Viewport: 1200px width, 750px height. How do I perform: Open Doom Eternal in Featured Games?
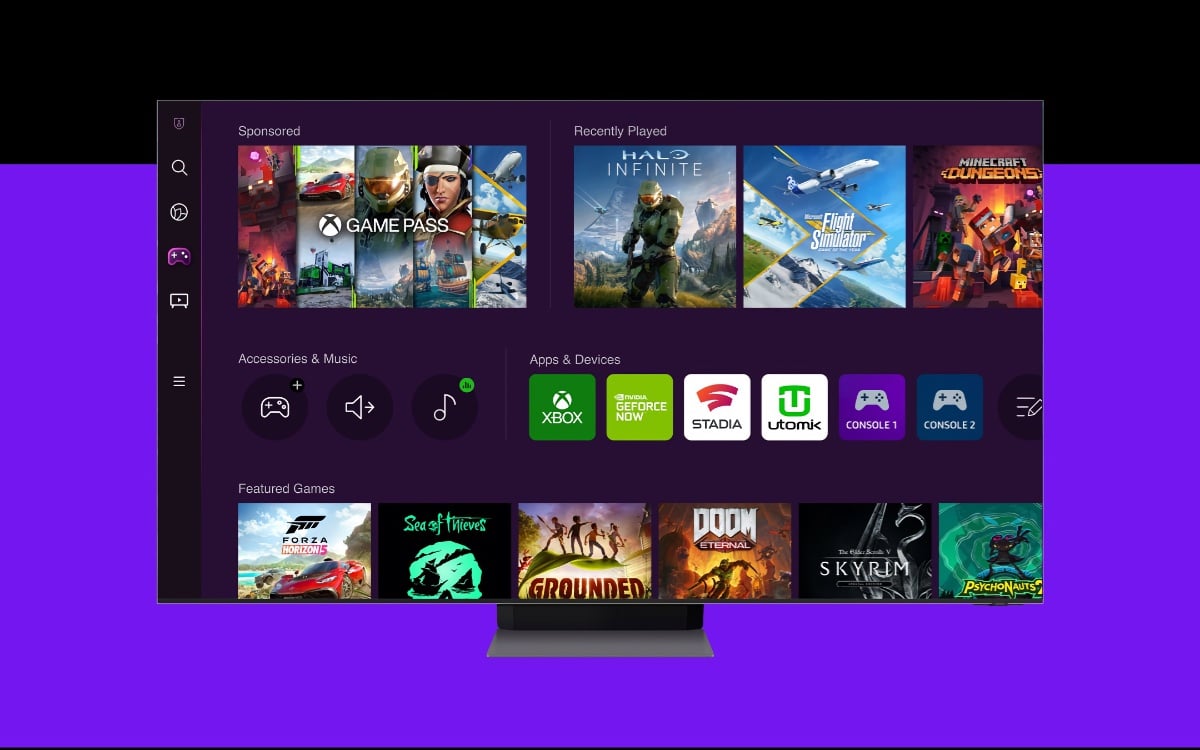[x=725, y=551]
